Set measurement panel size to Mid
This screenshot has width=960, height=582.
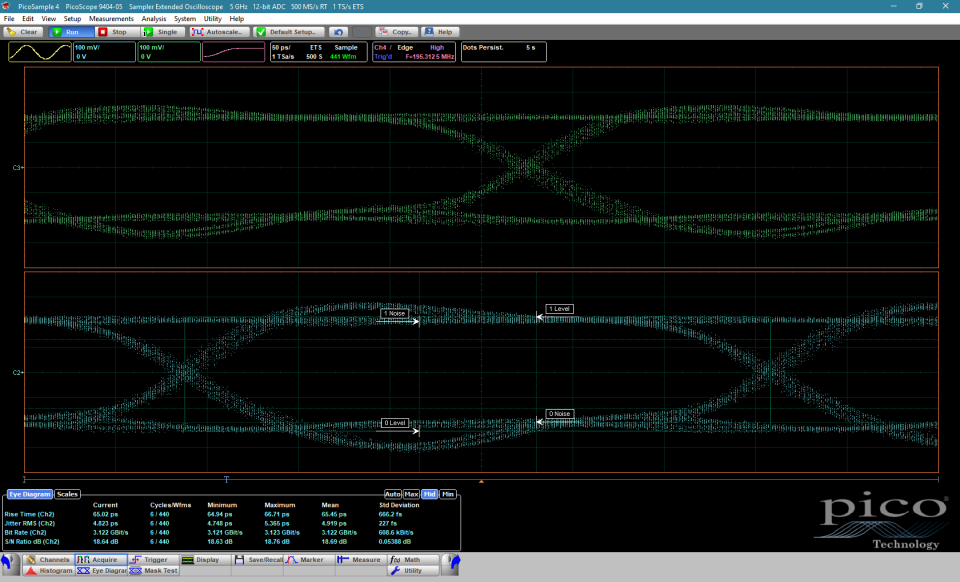pos(430,494)
